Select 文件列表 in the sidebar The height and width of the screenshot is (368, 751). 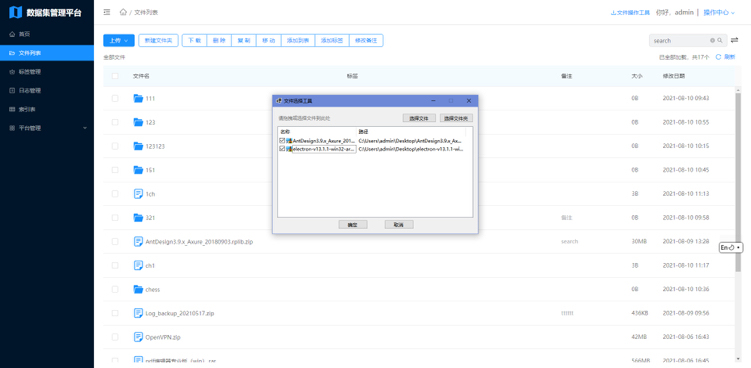coord(47,53)
